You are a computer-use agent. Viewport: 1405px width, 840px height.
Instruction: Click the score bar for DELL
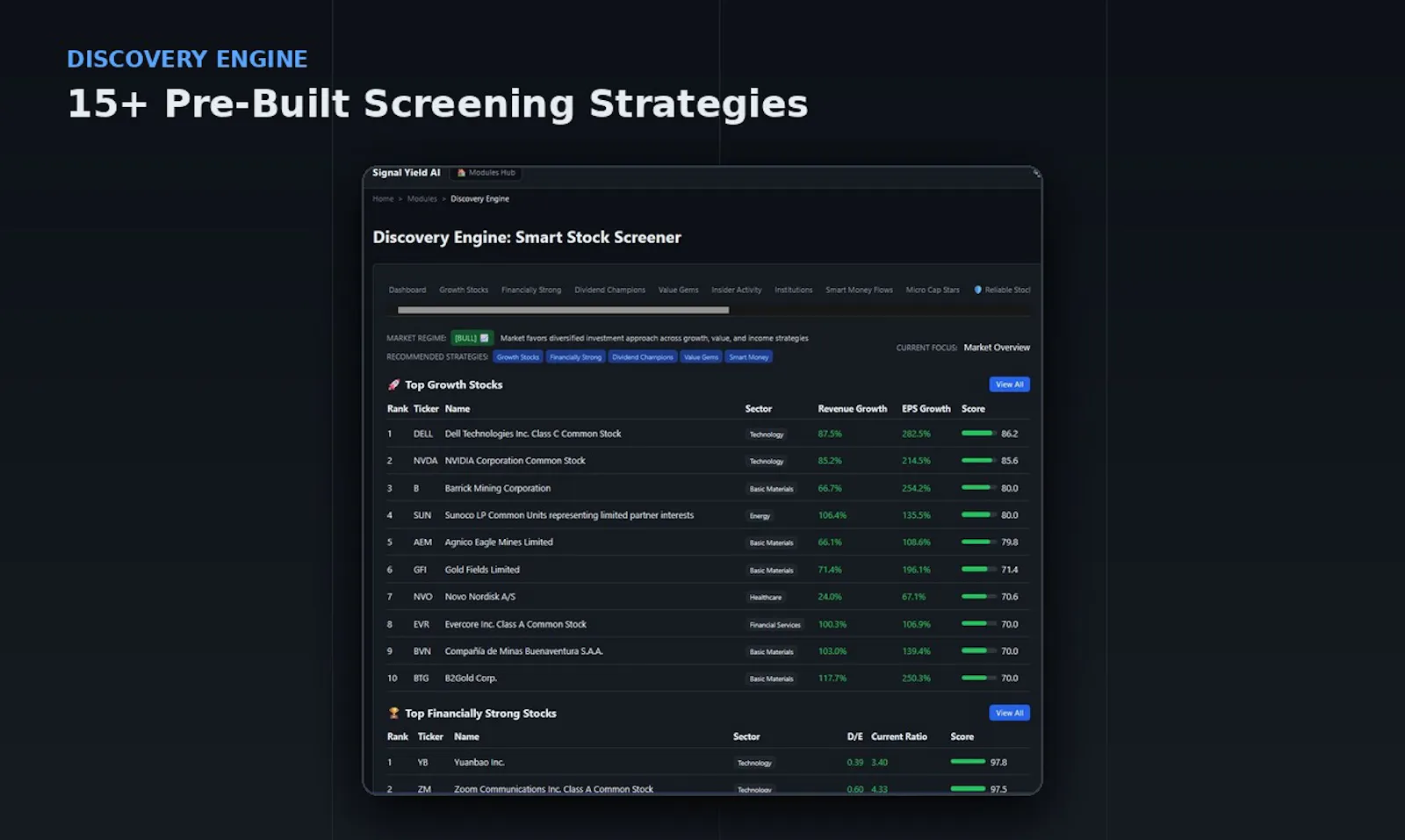[x=978, y=434]
